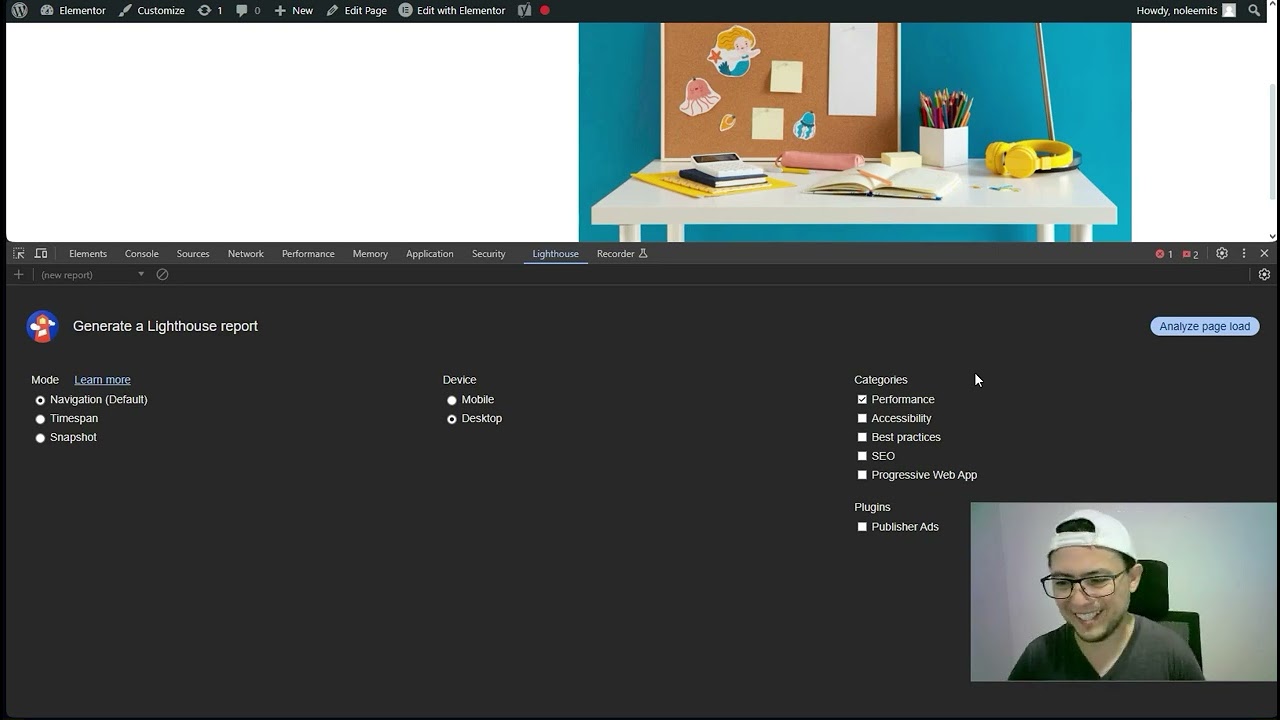Screen dimensions: 1280x720
Task: Click the New content item
Action: click(294, 10)
